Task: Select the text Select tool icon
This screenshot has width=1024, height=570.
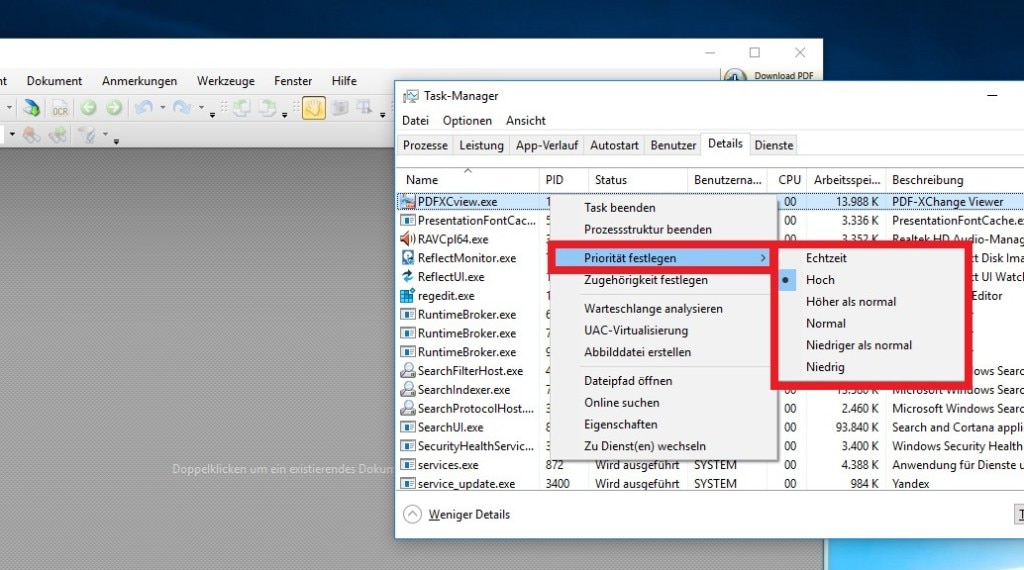Action: point(364,108)
